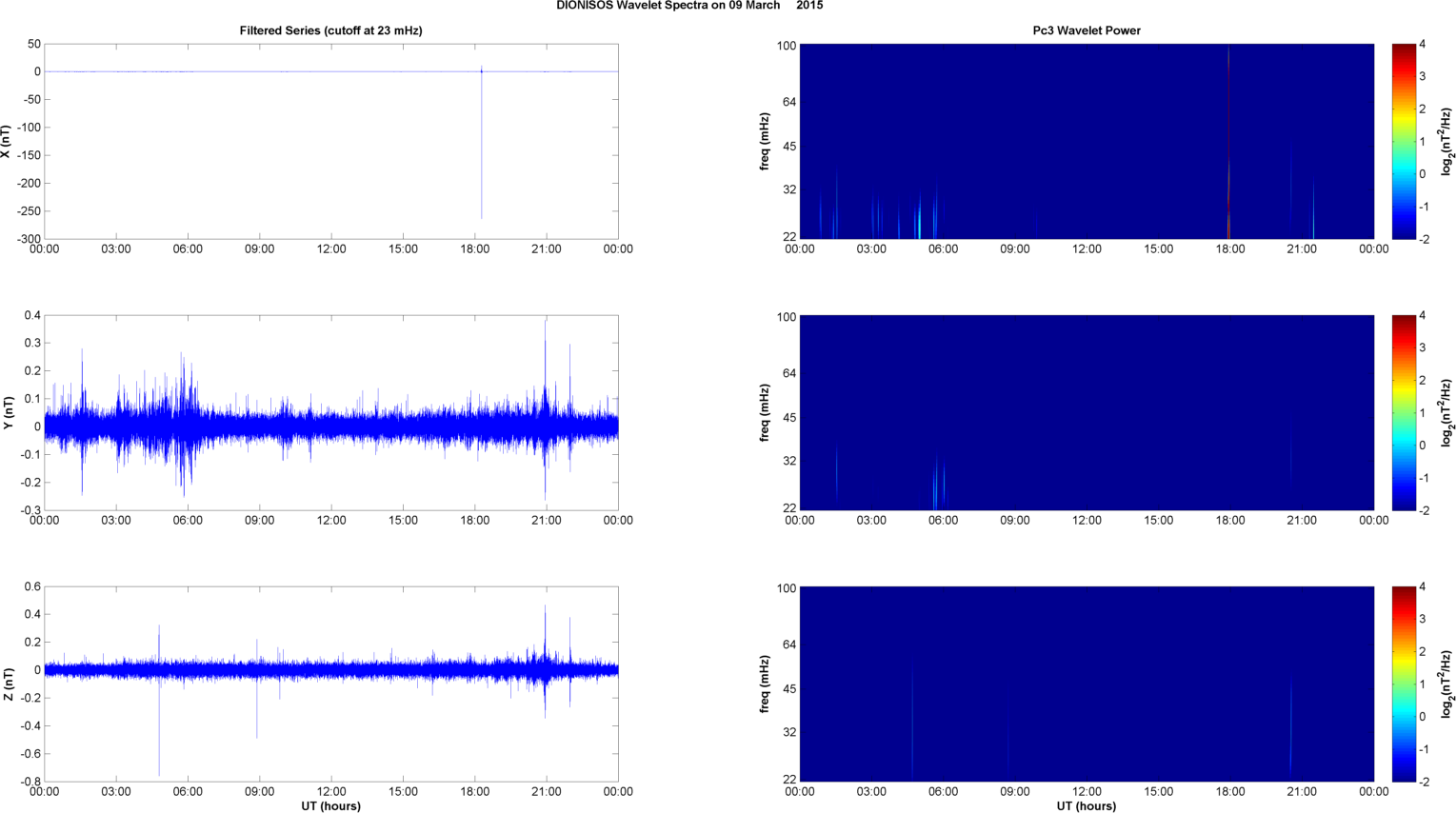The image size is (1456, 813).
Task: Click the large negative spike in the X series plot
Action: tap(482, 145)
